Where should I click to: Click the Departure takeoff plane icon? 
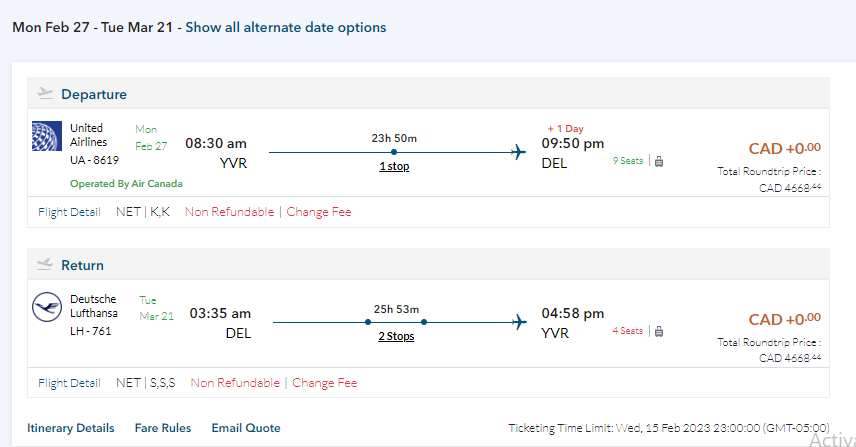45,93
